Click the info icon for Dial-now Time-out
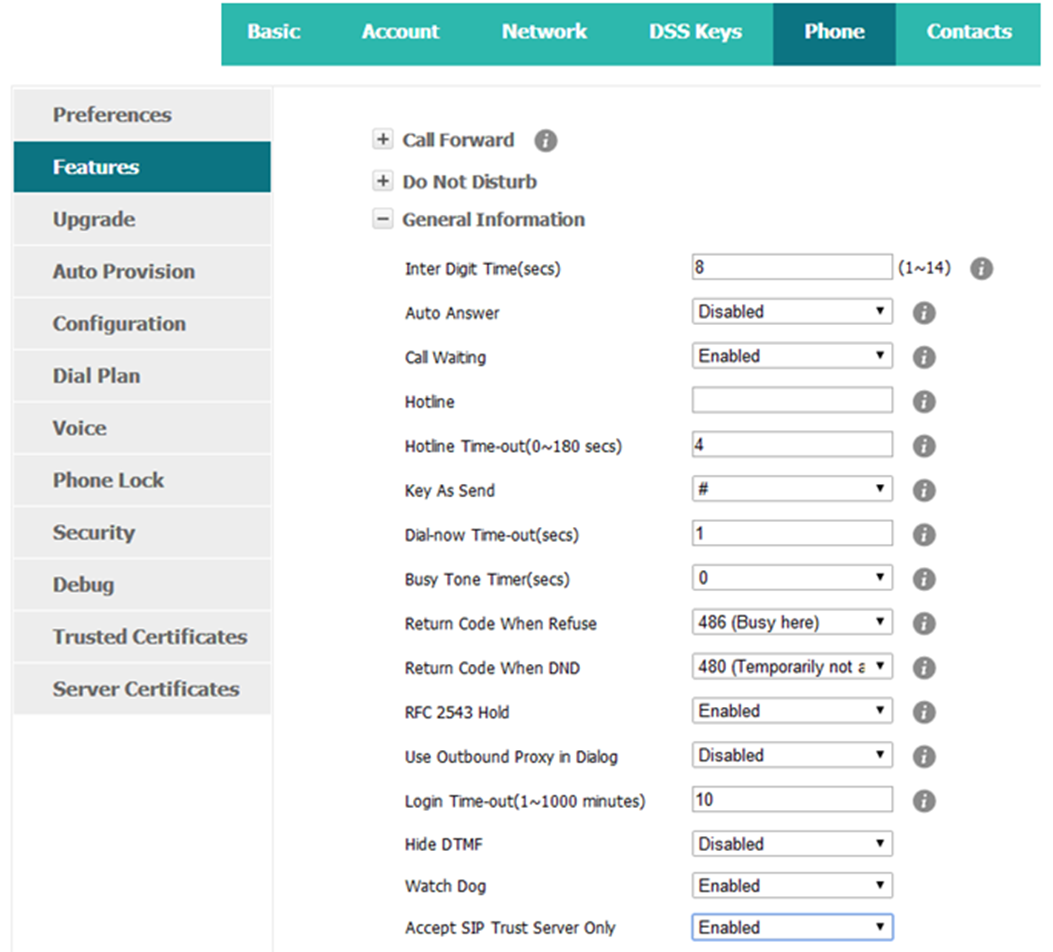 pos(924,534)
